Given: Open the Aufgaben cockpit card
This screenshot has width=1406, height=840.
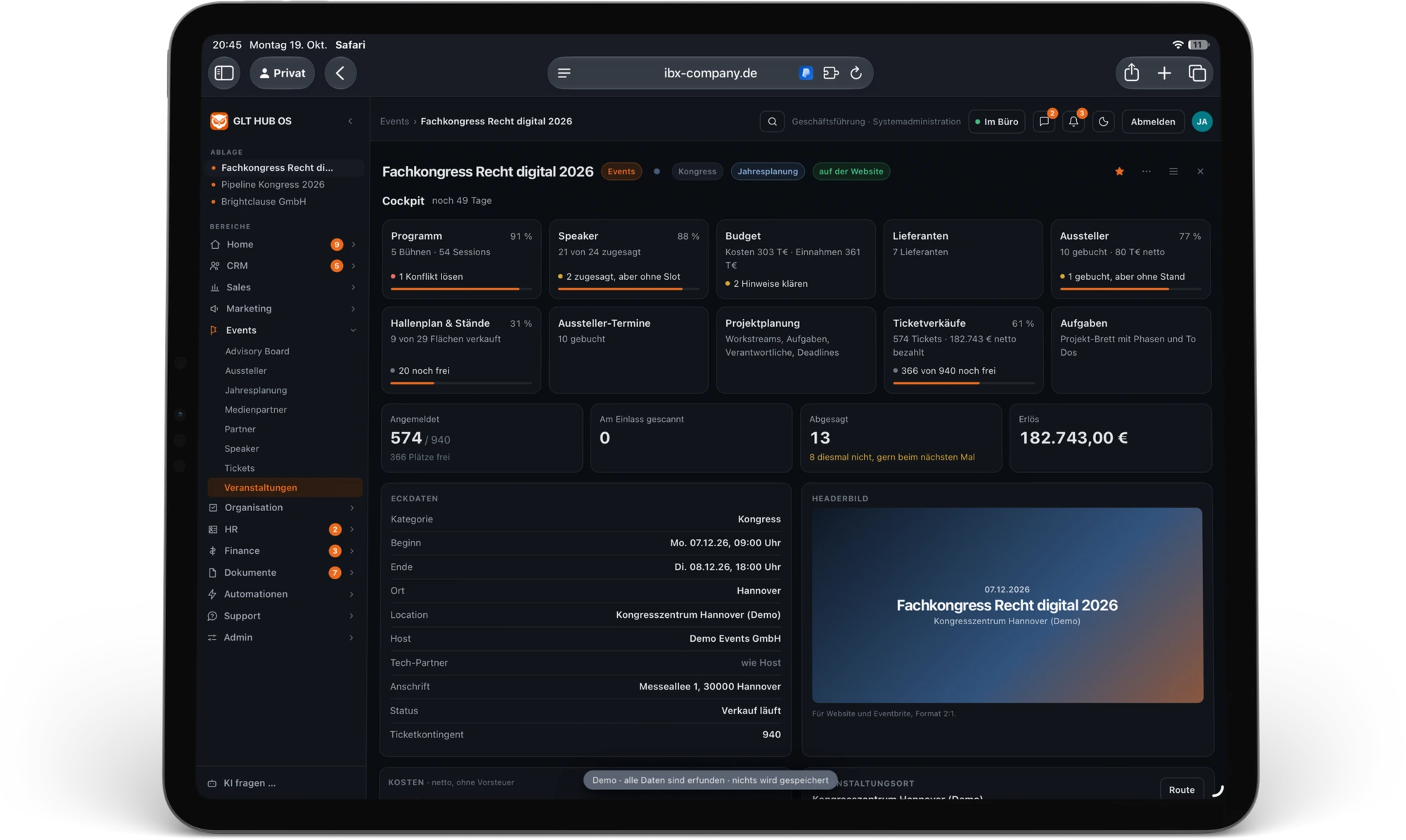Looking at the screenshot, I should tap(1130, 350).
